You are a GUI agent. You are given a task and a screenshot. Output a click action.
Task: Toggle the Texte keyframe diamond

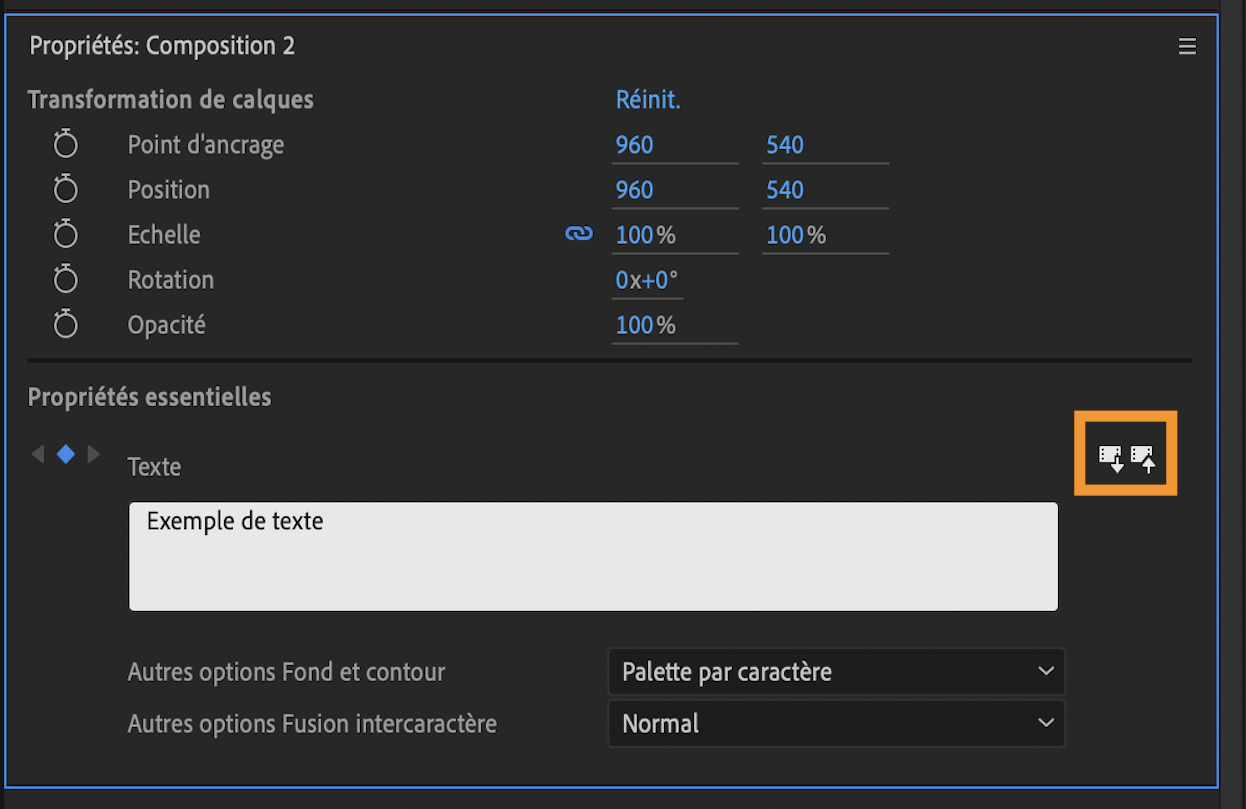(66, 454)
